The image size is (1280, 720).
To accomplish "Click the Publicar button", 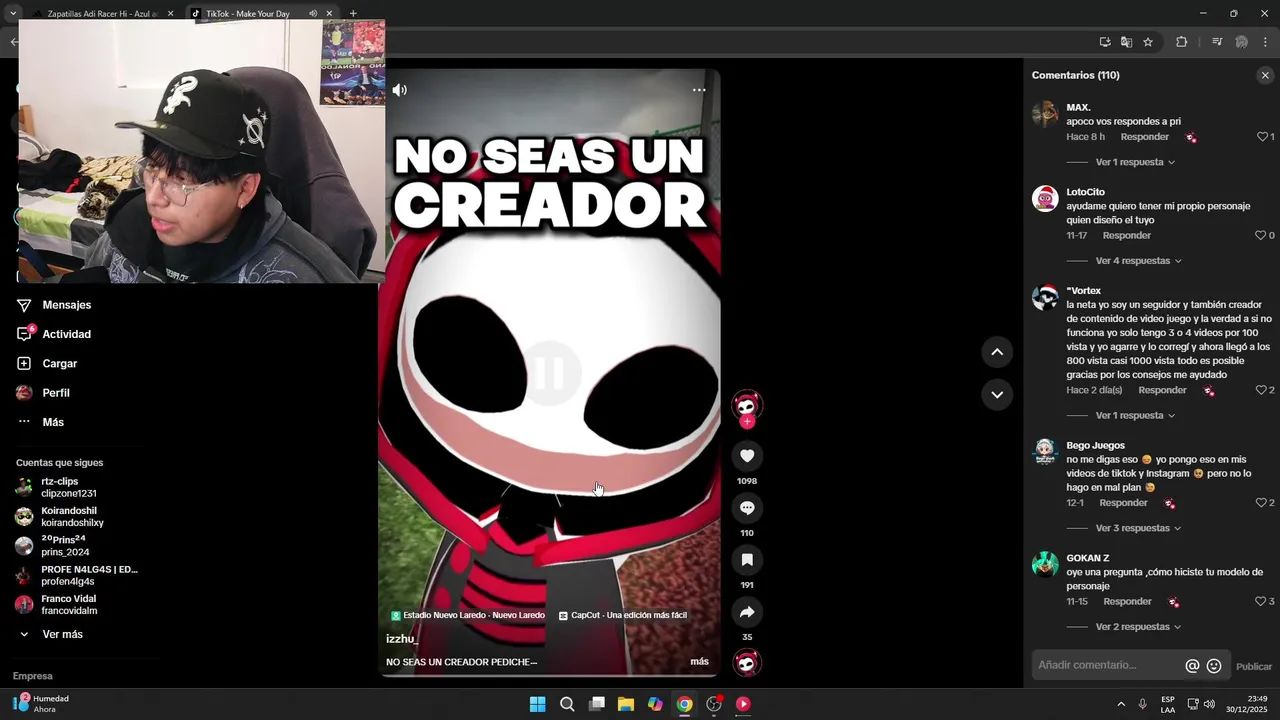I will tap(1254, 667).
